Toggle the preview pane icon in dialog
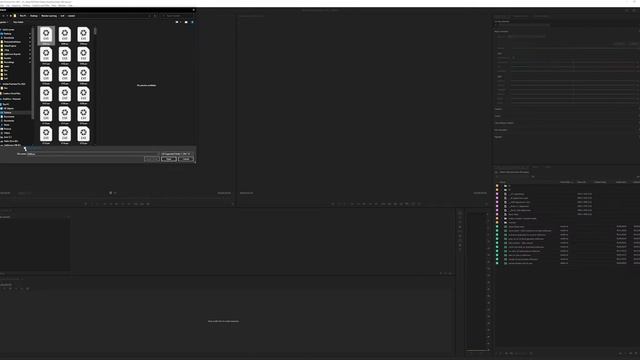This screenshot has height=360, width=640. (x=186, y=22)
